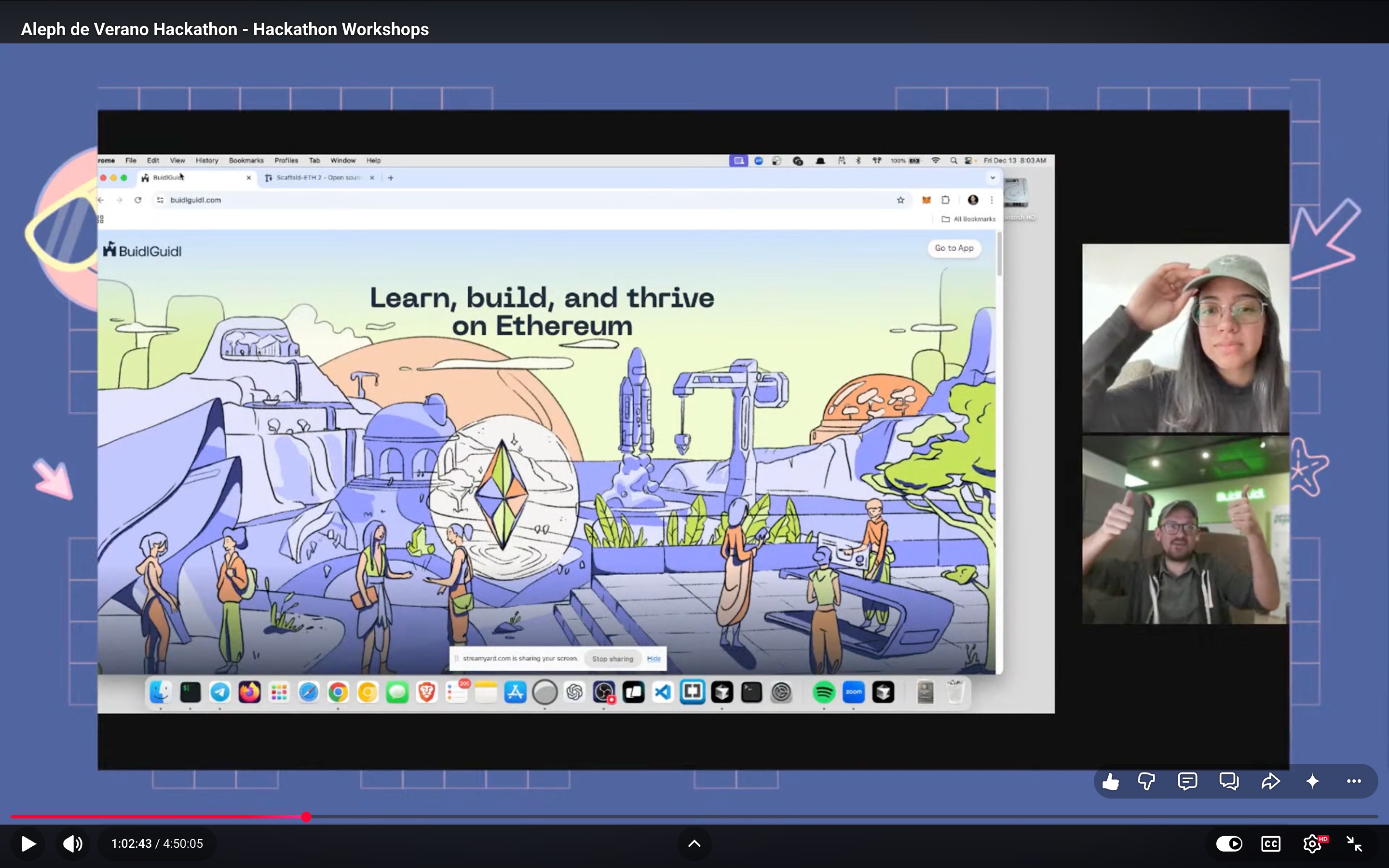Open the Chrome profile avatar
Image resolution: width=1389 pixels, height=868 pixels.
(x=973, y=200)
